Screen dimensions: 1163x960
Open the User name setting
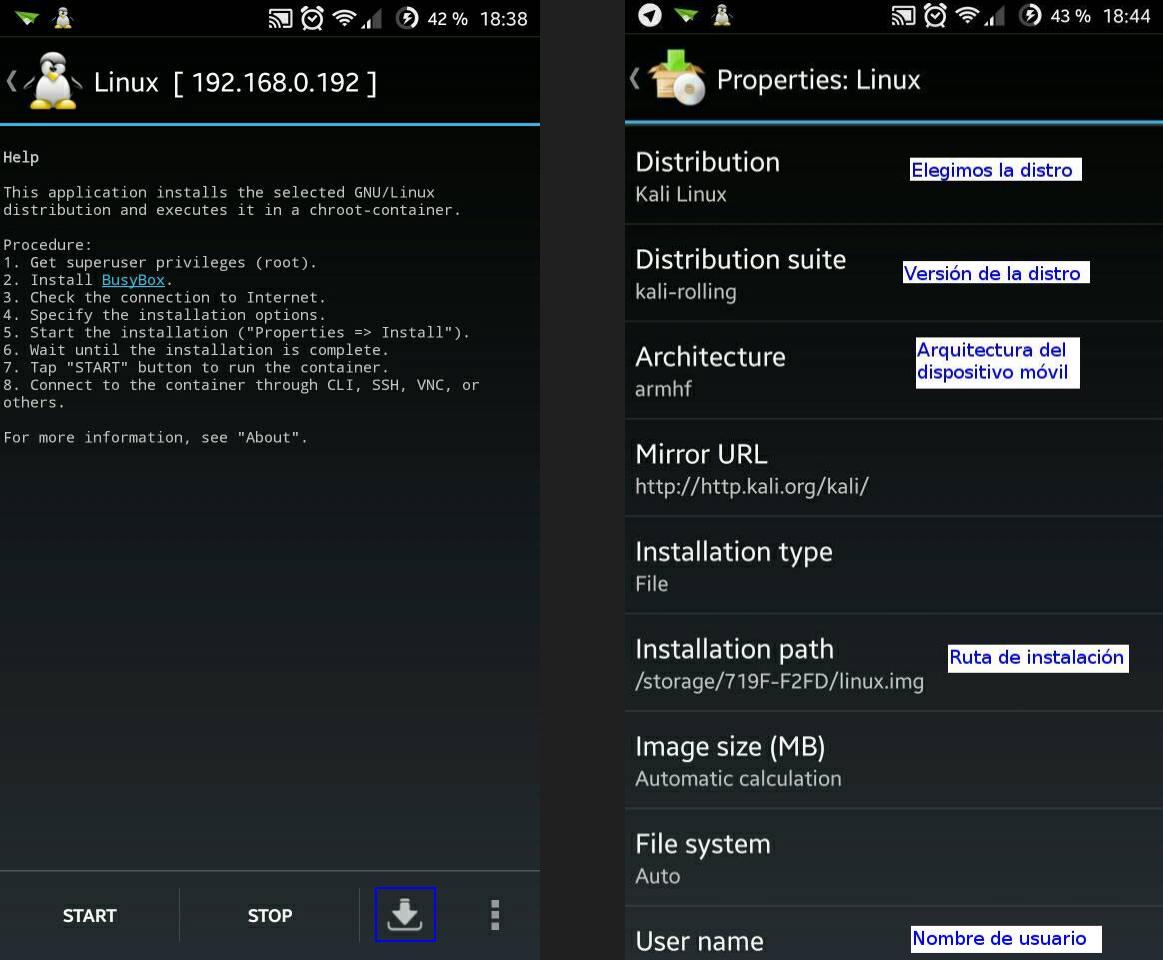point(894,934)
